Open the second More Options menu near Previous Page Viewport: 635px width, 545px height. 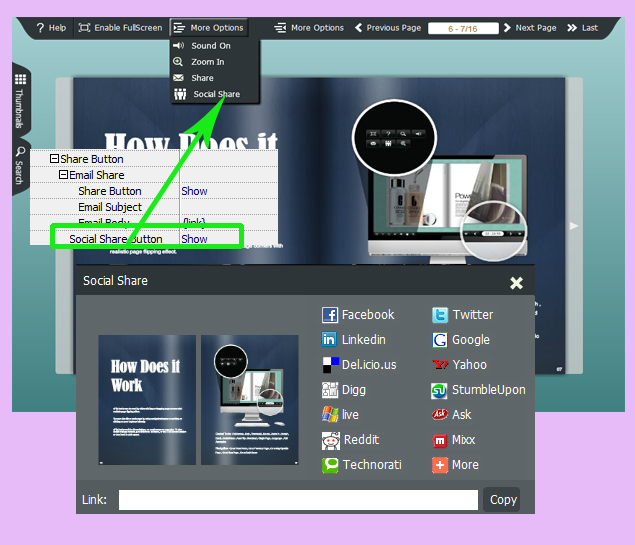click(x=309, y=28)
